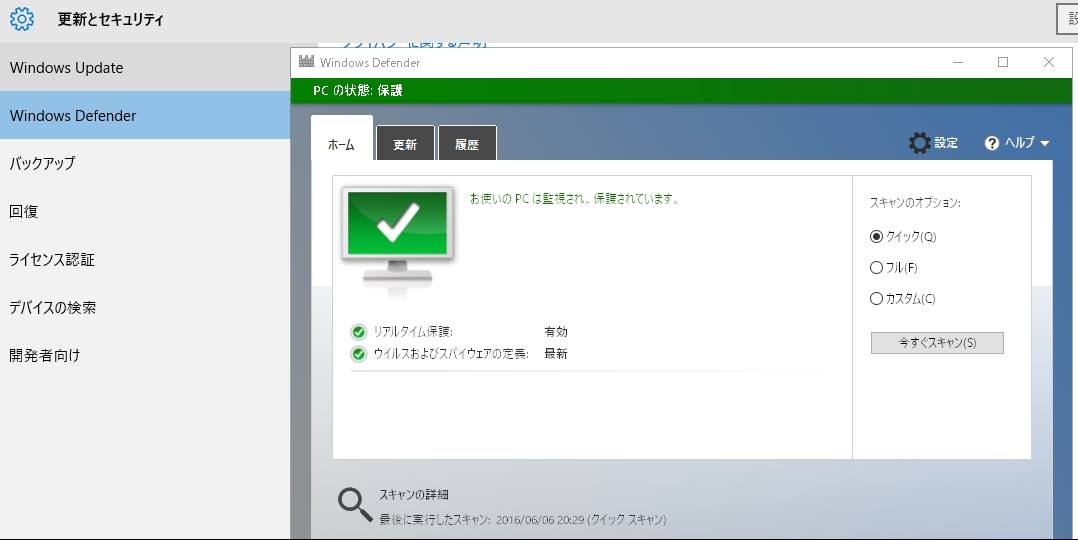Select Windows Defender in the sidebar
The image size is (1078, 540).
144,116
